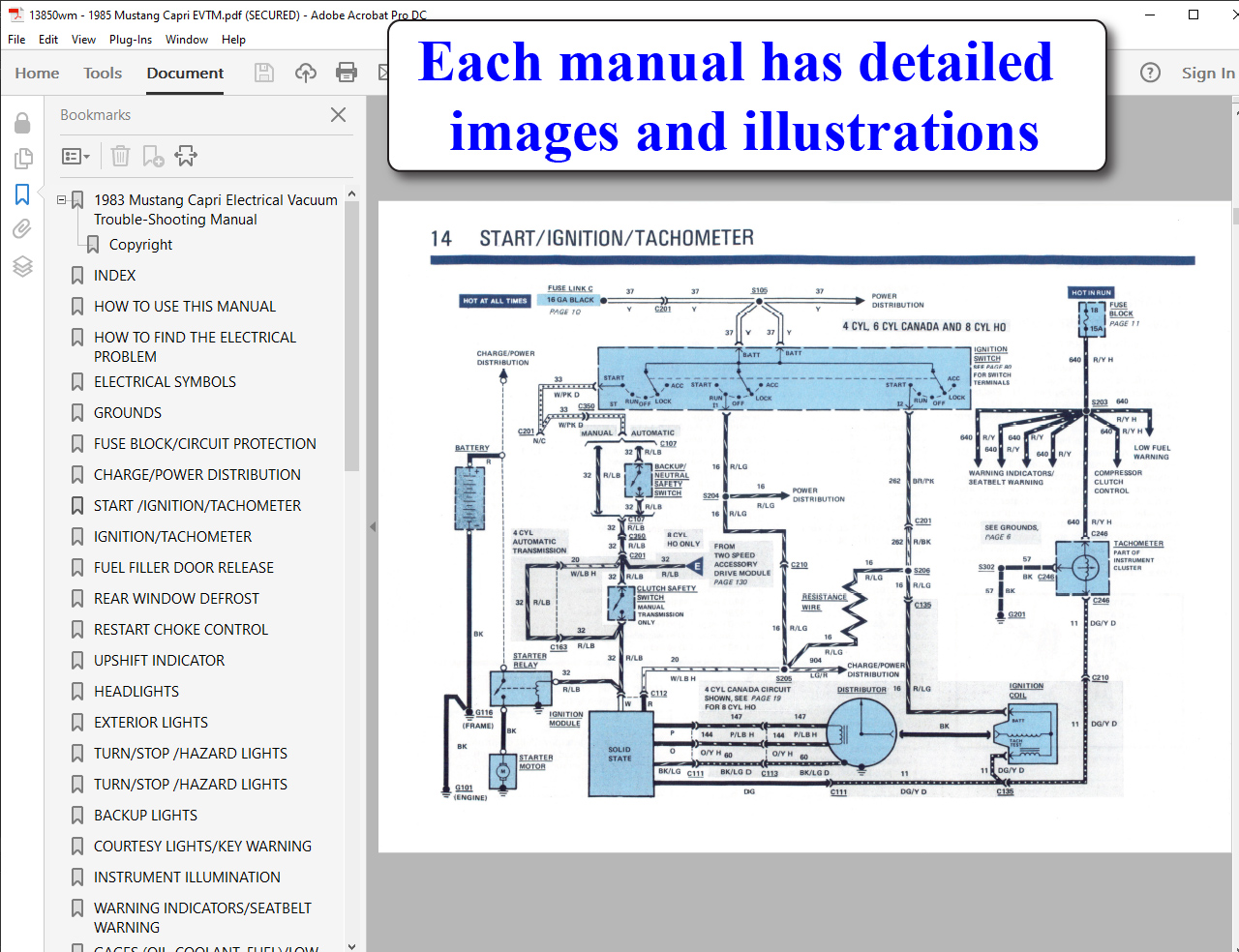Jump to EXTERIOR LIGHTS bookmark
This screenshot has width=1239, height=952.
[151, 723]
